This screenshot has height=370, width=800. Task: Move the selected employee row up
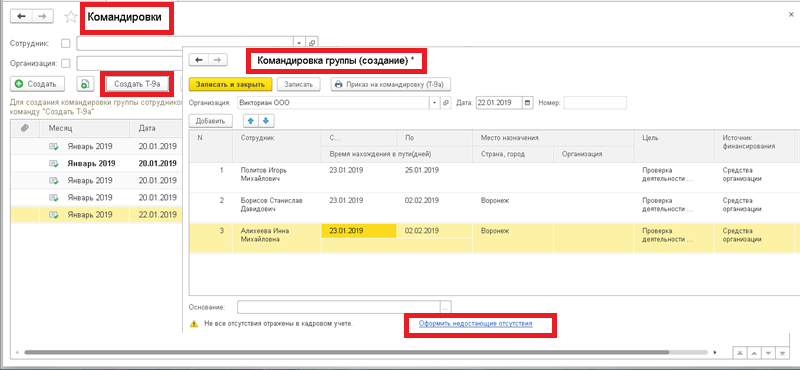250,121
